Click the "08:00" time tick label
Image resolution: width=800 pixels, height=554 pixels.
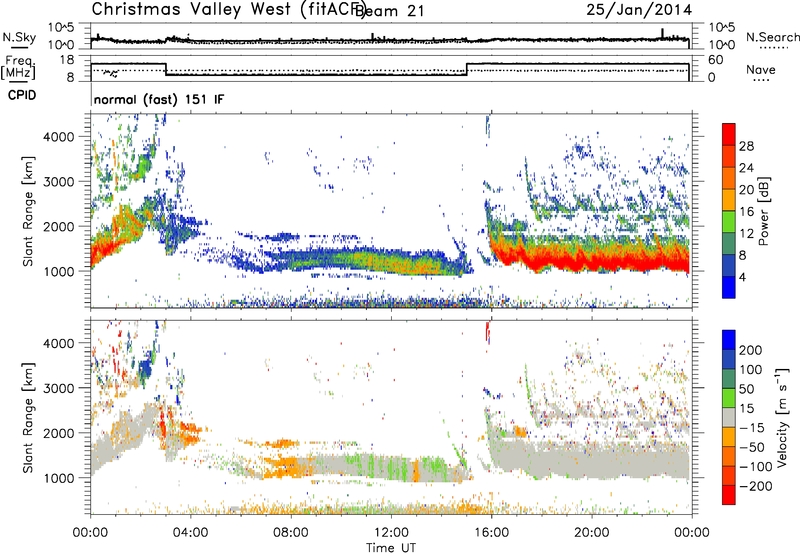tap(290, 533)
